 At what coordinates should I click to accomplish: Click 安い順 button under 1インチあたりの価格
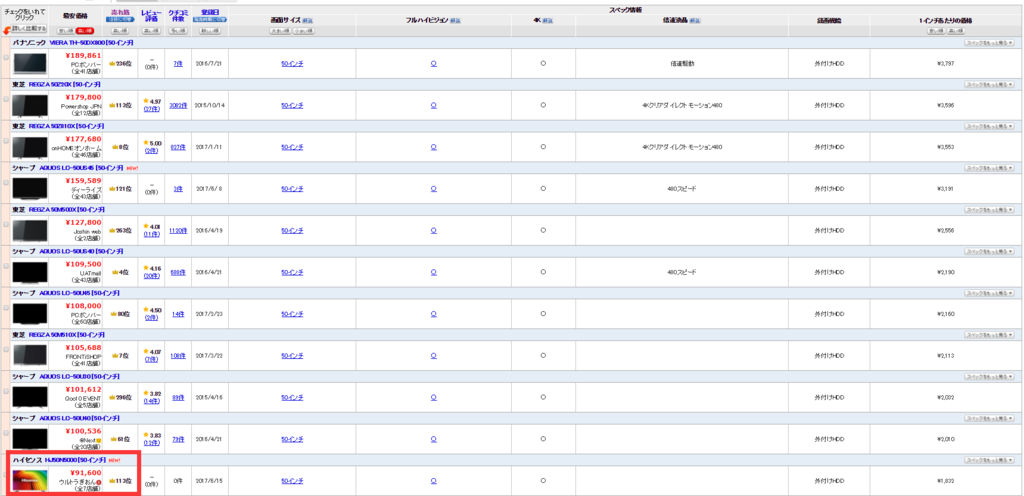tap(936, 31)
